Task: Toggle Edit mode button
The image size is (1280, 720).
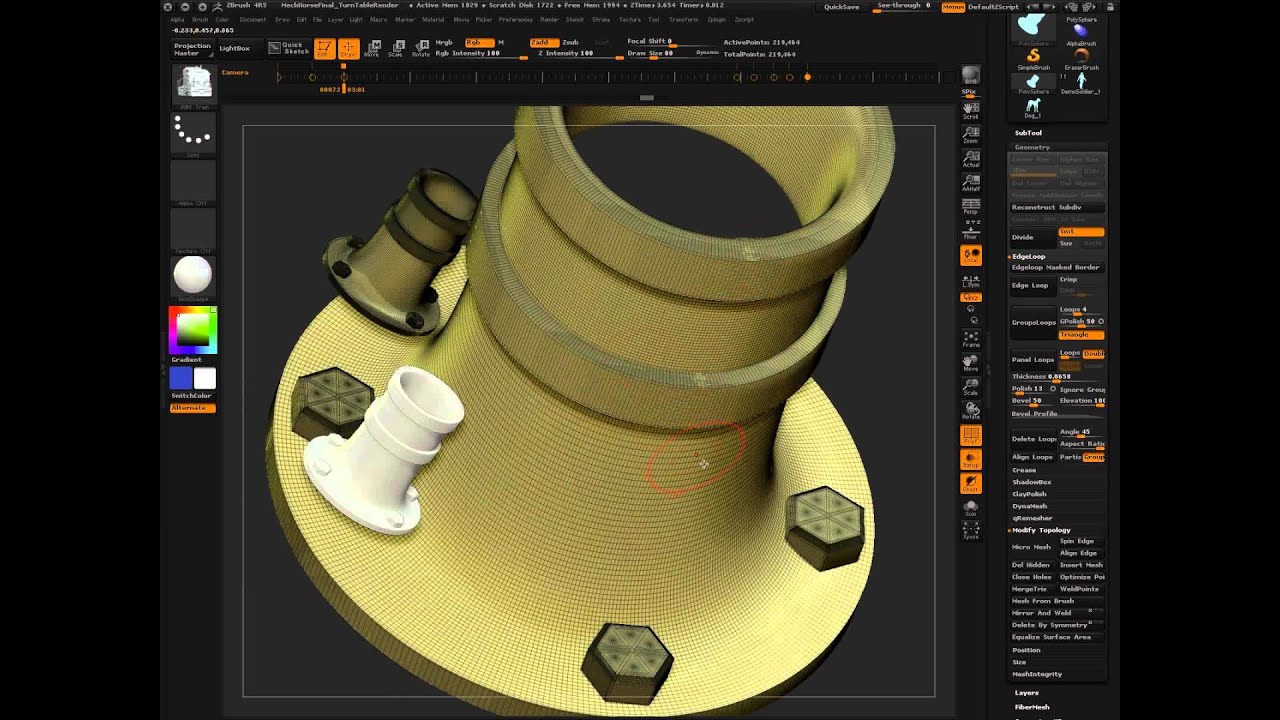Action: [x=324, y=49]
